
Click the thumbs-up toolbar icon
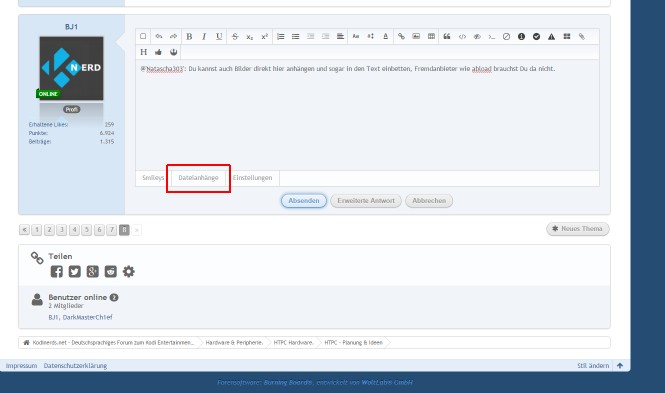(x=158, y=52)
